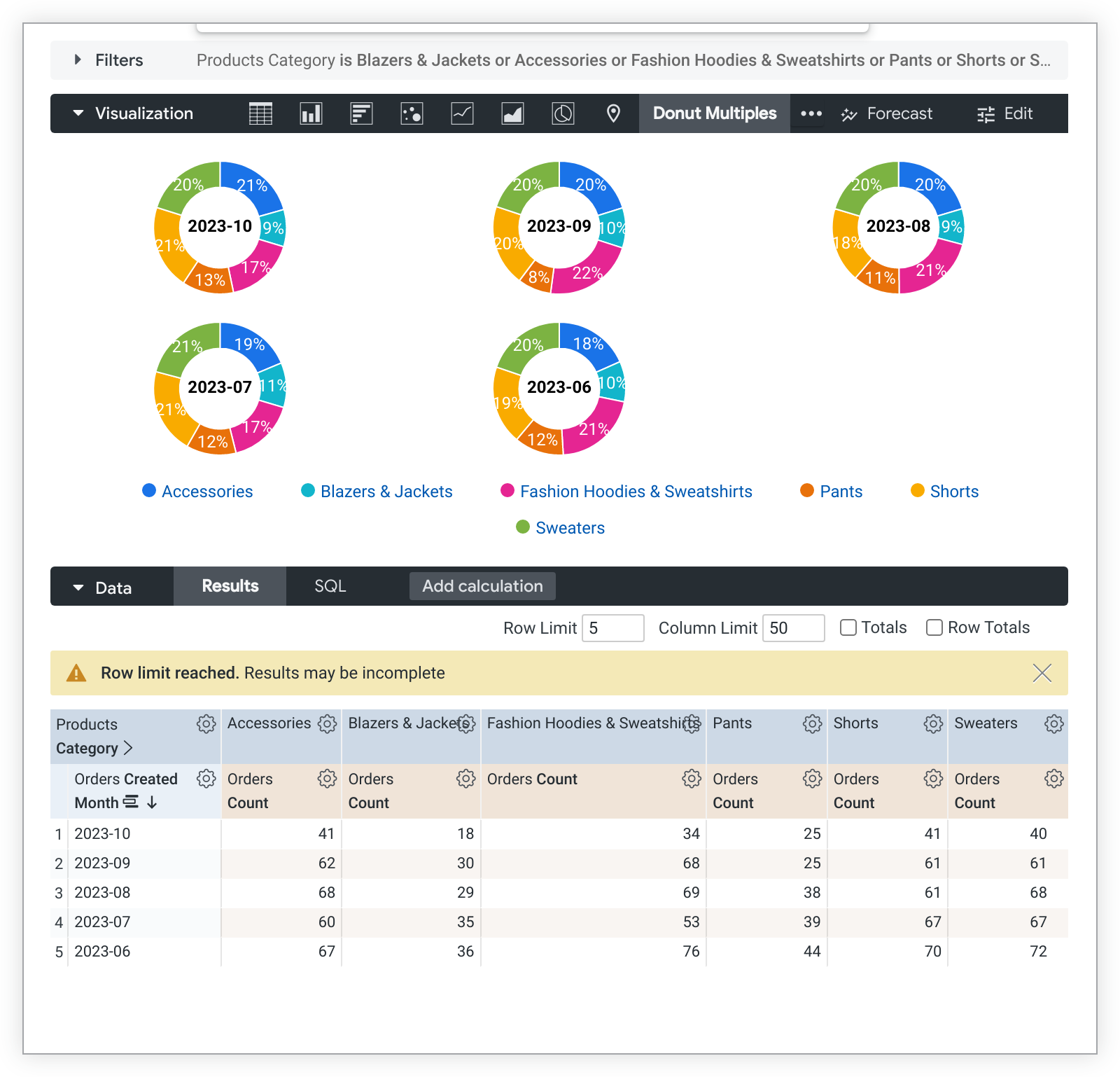Select the bar chart visualization

361,113
